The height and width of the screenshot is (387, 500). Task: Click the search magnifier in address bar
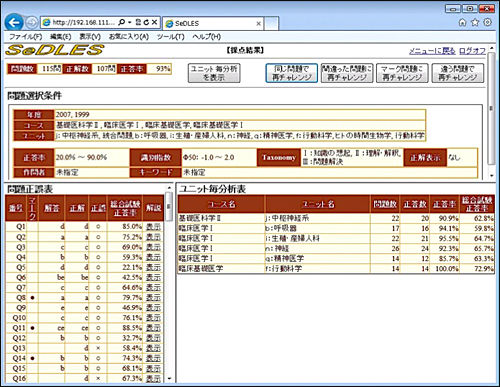[x=122, y=22]
